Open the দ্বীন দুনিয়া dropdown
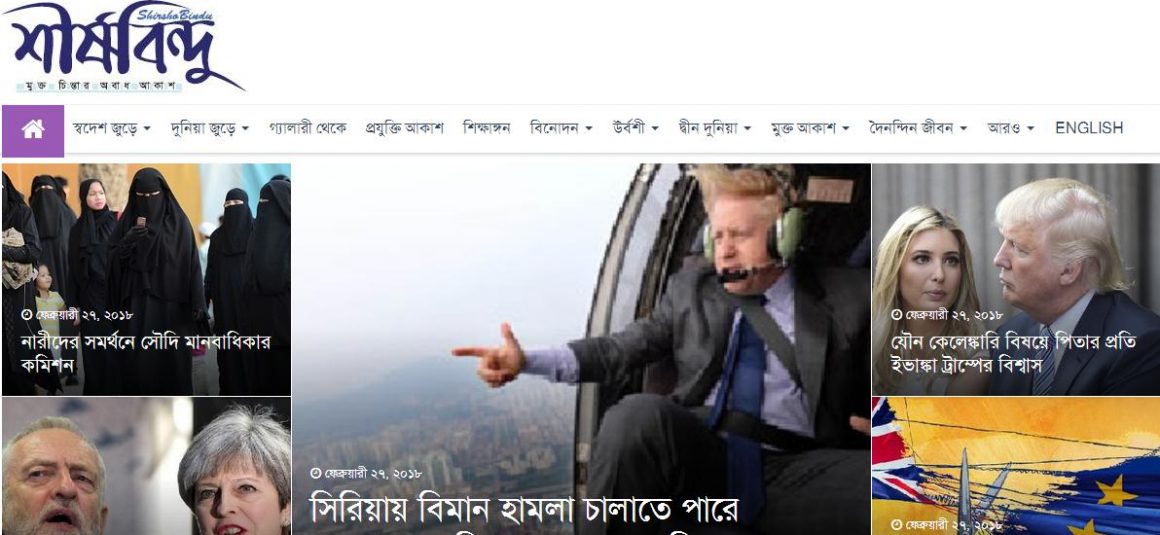This screenshot has height=535, width=1160. pyautogui.click(x=715, y=128)
